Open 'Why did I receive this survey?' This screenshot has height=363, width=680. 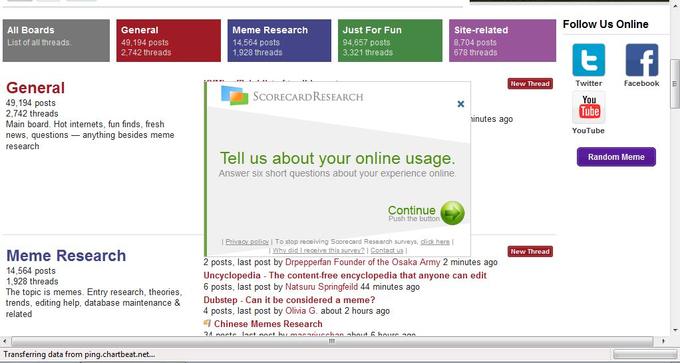click(318, 250)
